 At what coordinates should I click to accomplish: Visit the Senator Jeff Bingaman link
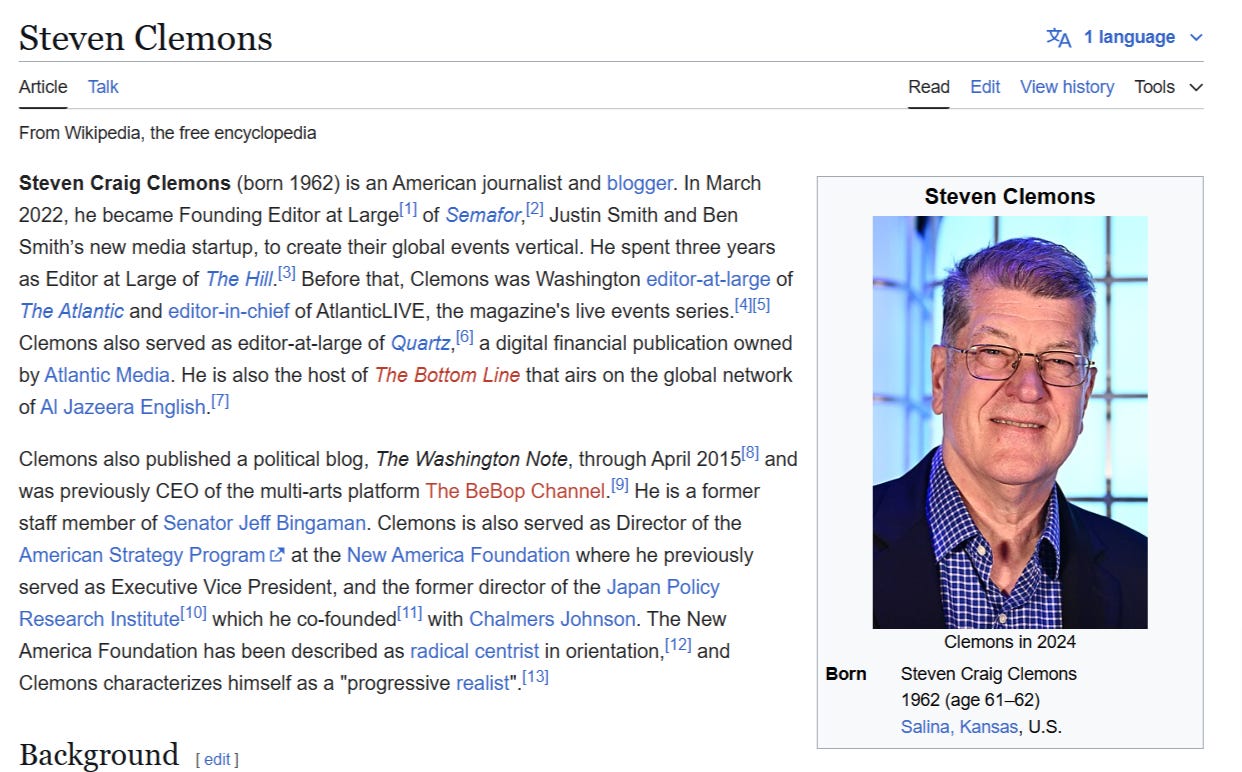click(266, 523)
